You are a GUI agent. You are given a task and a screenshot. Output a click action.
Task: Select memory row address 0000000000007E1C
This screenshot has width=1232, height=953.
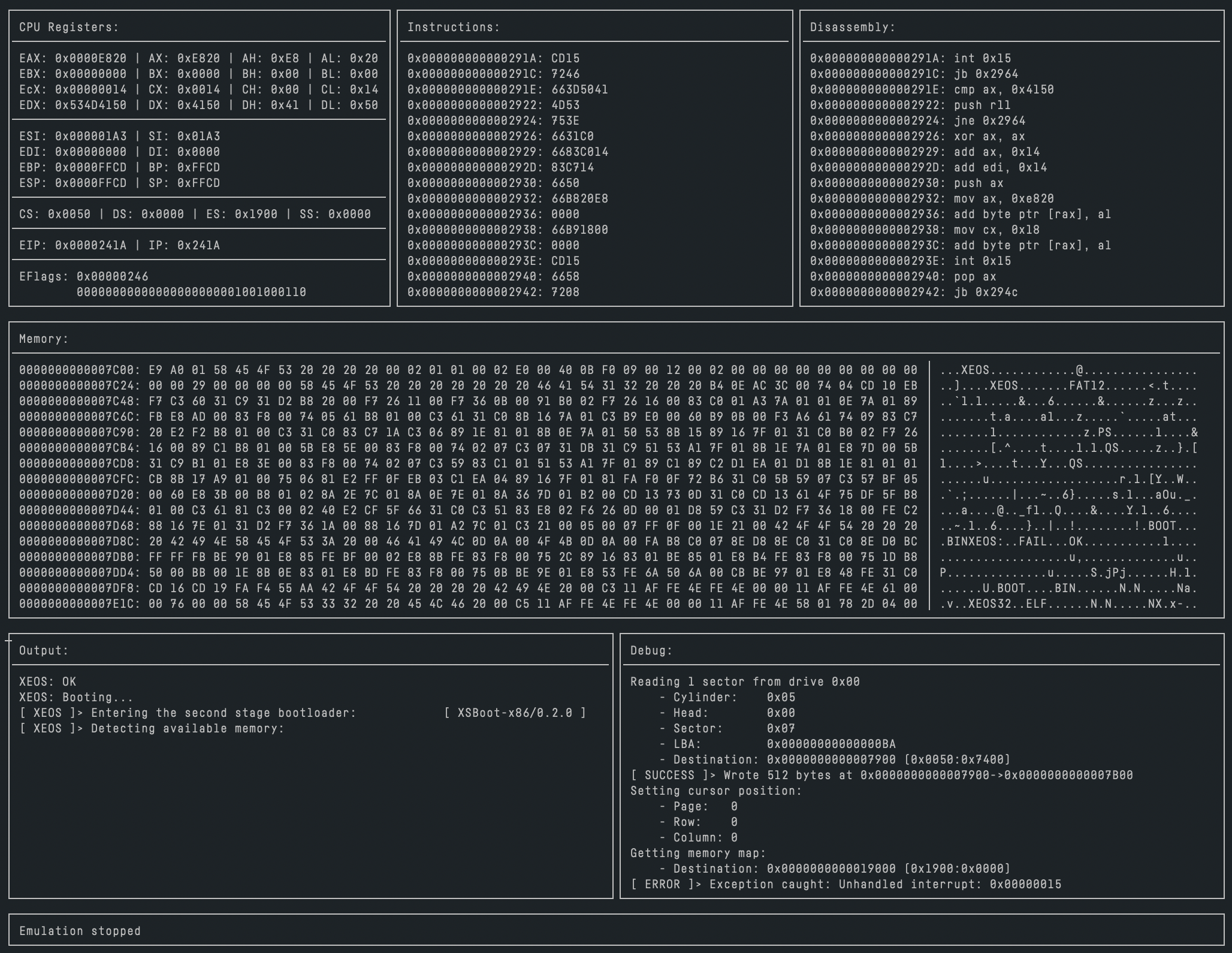click(x=80, y=604)
